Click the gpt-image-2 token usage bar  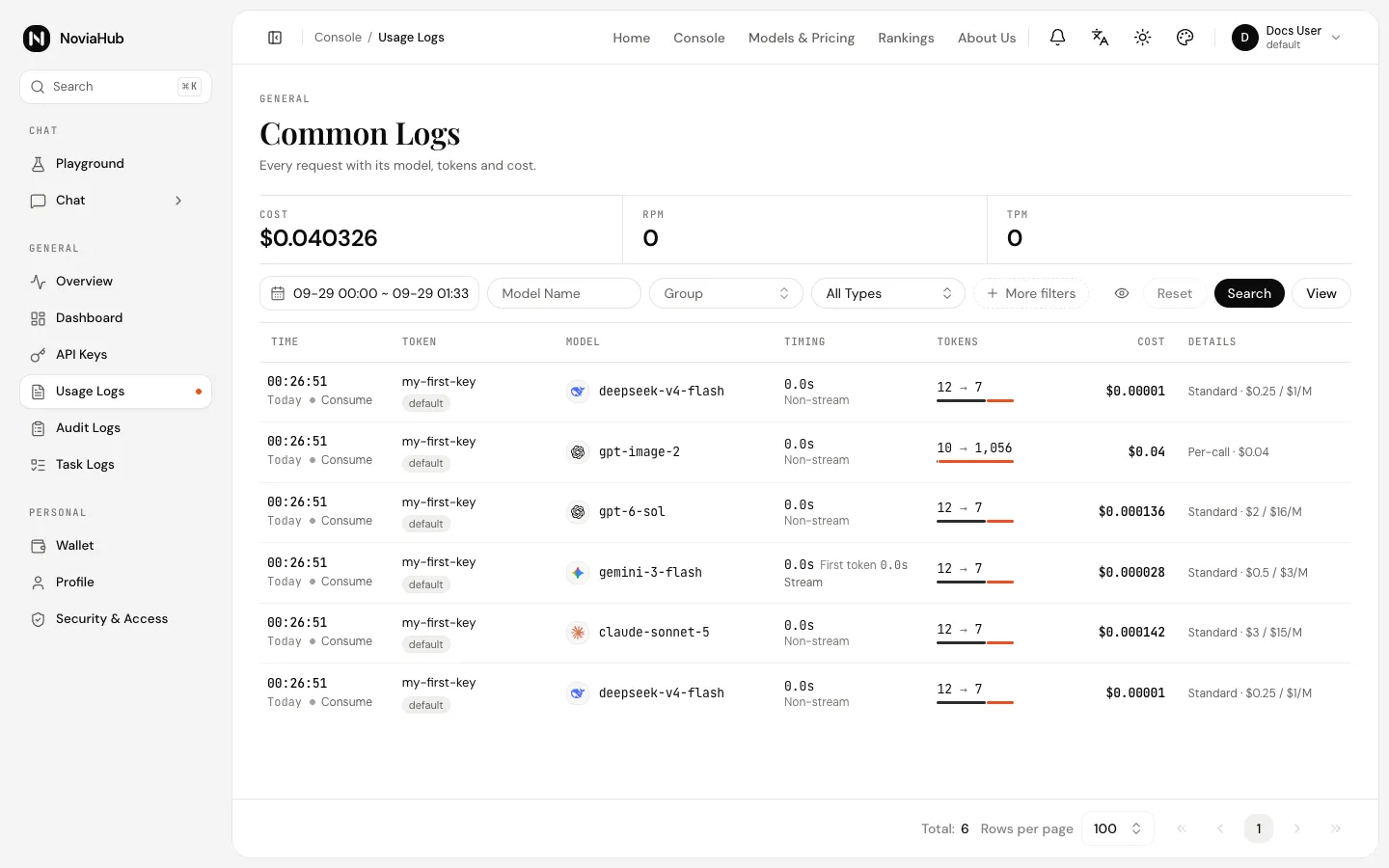tap(975, 462)
